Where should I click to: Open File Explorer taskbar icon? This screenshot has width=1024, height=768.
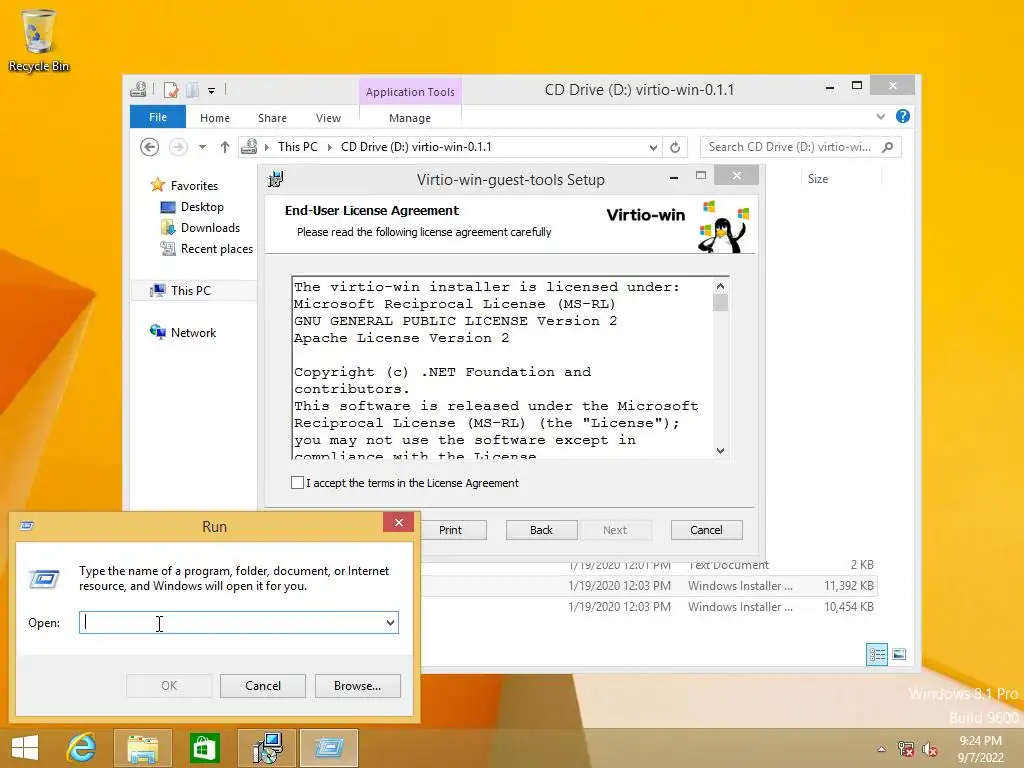[142, 748]
